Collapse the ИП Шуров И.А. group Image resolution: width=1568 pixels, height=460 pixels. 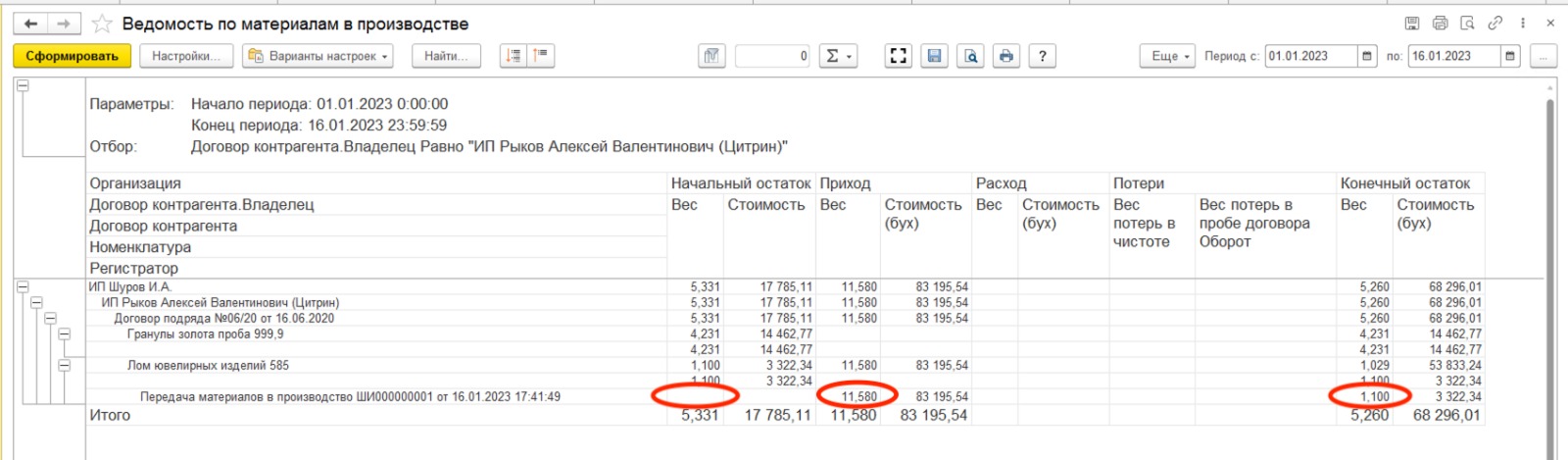tap(23, 287)
